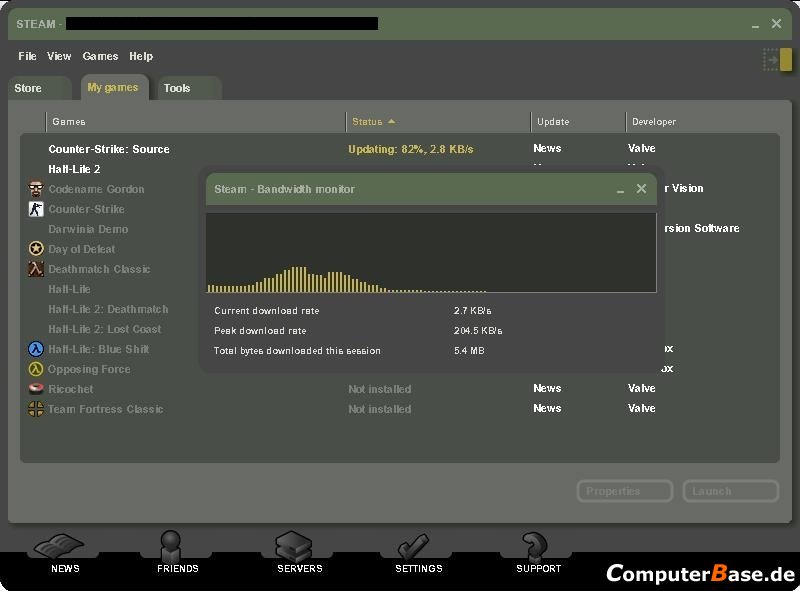The height and width of the screenshot is (591, 800).
Task: Select Darwinia Demo in the list
Action: point(88,229)
